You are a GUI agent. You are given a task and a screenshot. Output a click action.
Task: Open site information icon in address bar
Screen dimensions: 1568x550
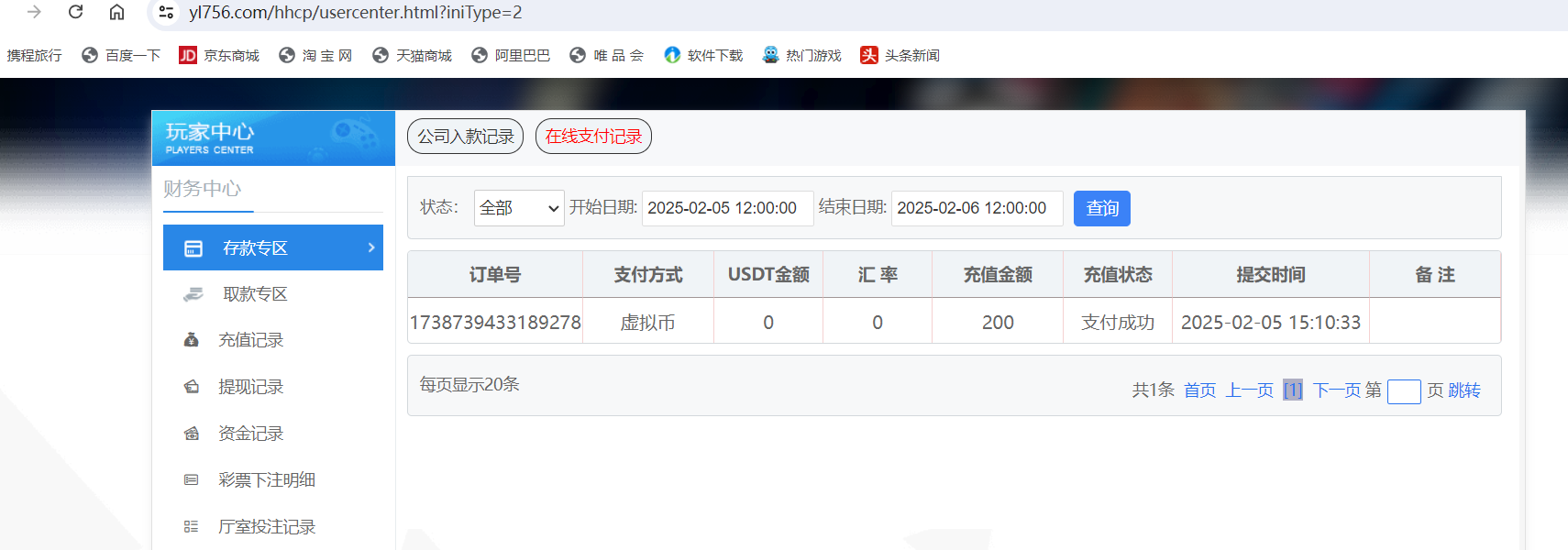166,12
